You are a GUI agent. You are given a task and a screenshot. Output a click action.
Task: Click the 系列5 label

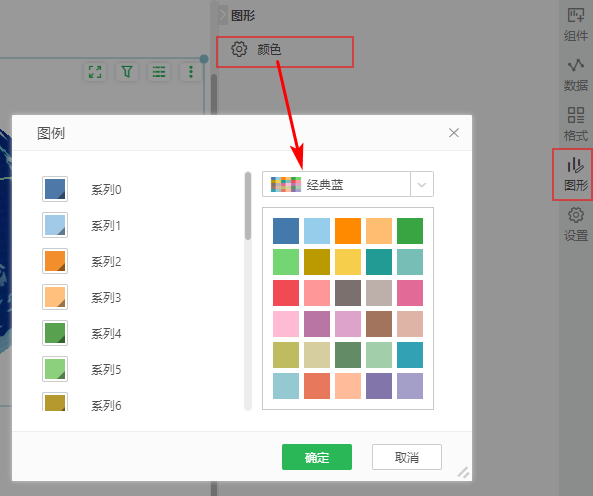pyautogui.click(x=106, y=369)
